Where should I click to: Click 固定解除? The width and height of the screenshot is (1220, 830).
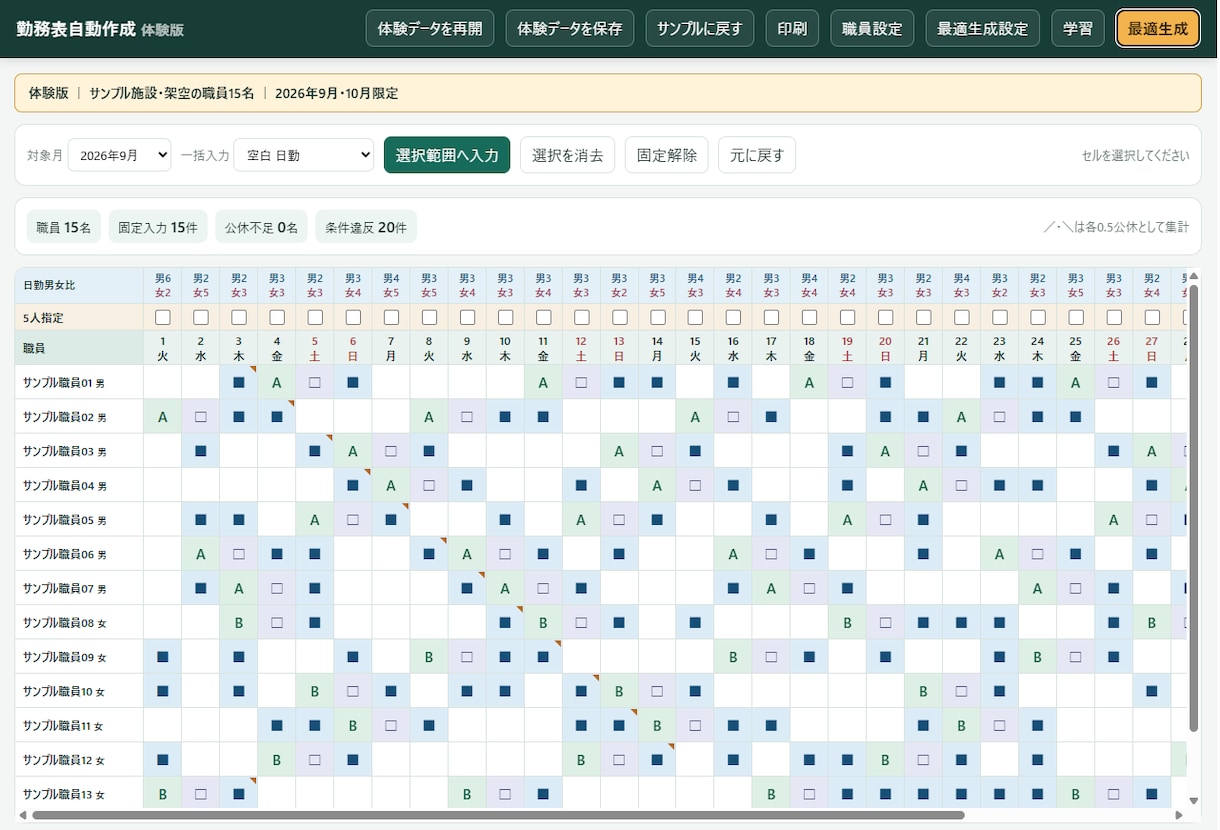667,155
